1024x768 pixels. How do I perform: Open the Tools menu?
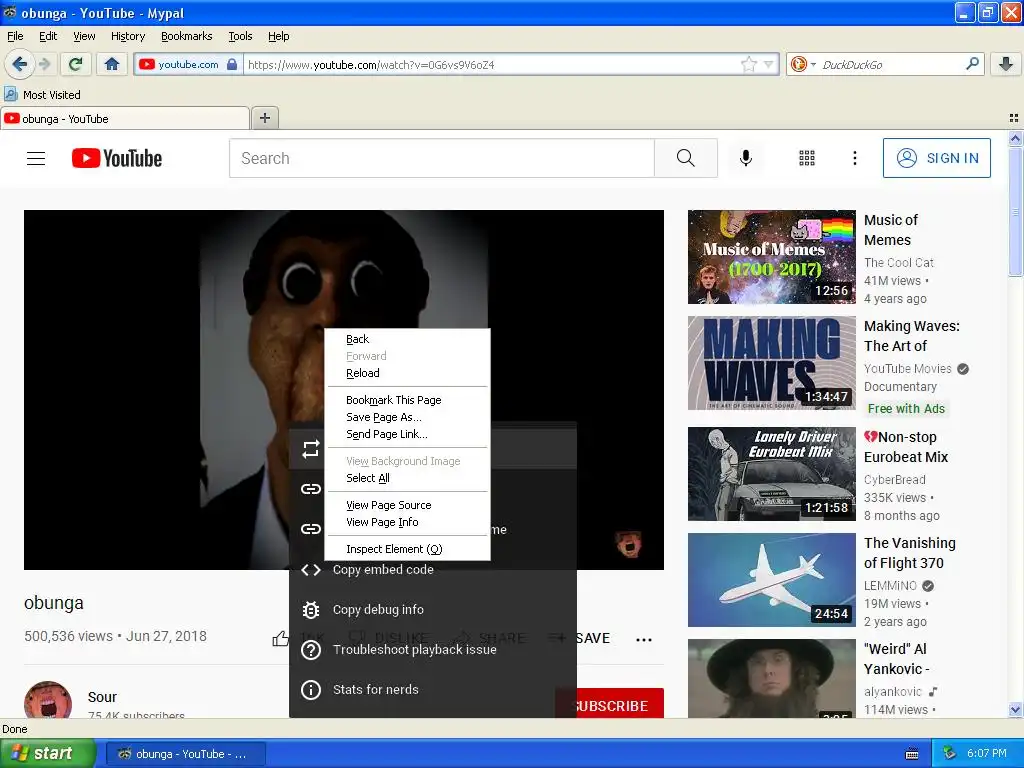coord(240,36)
